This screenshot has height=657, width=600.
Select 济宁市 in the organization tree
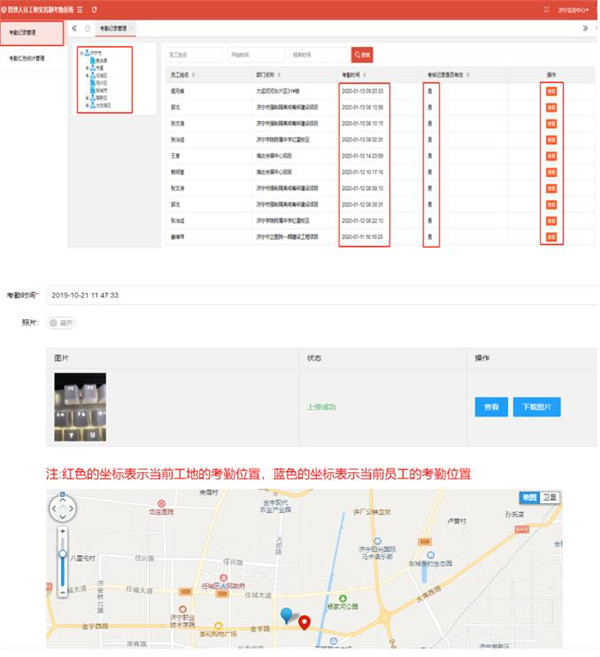pos(96,53)
